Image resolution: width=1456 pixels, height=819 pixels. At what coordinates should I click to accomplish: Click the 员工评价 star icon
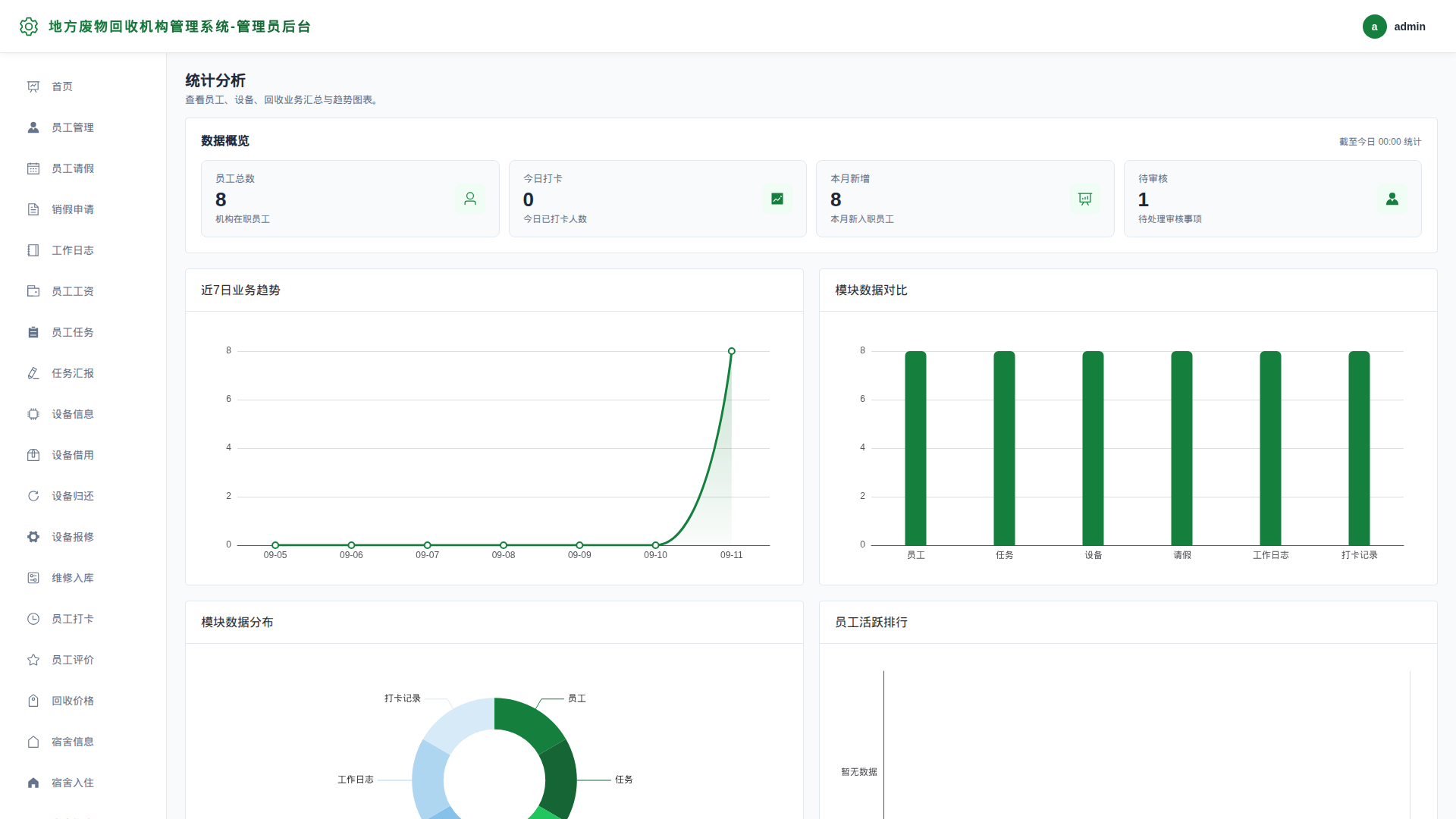[33, 660]
